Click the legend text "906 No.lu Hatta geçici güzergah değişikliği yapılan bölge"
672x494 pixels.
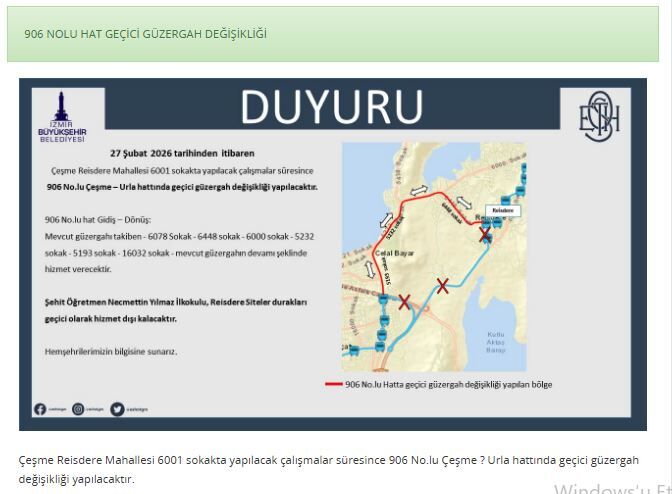pyautogui.click(x=449, y=384)
